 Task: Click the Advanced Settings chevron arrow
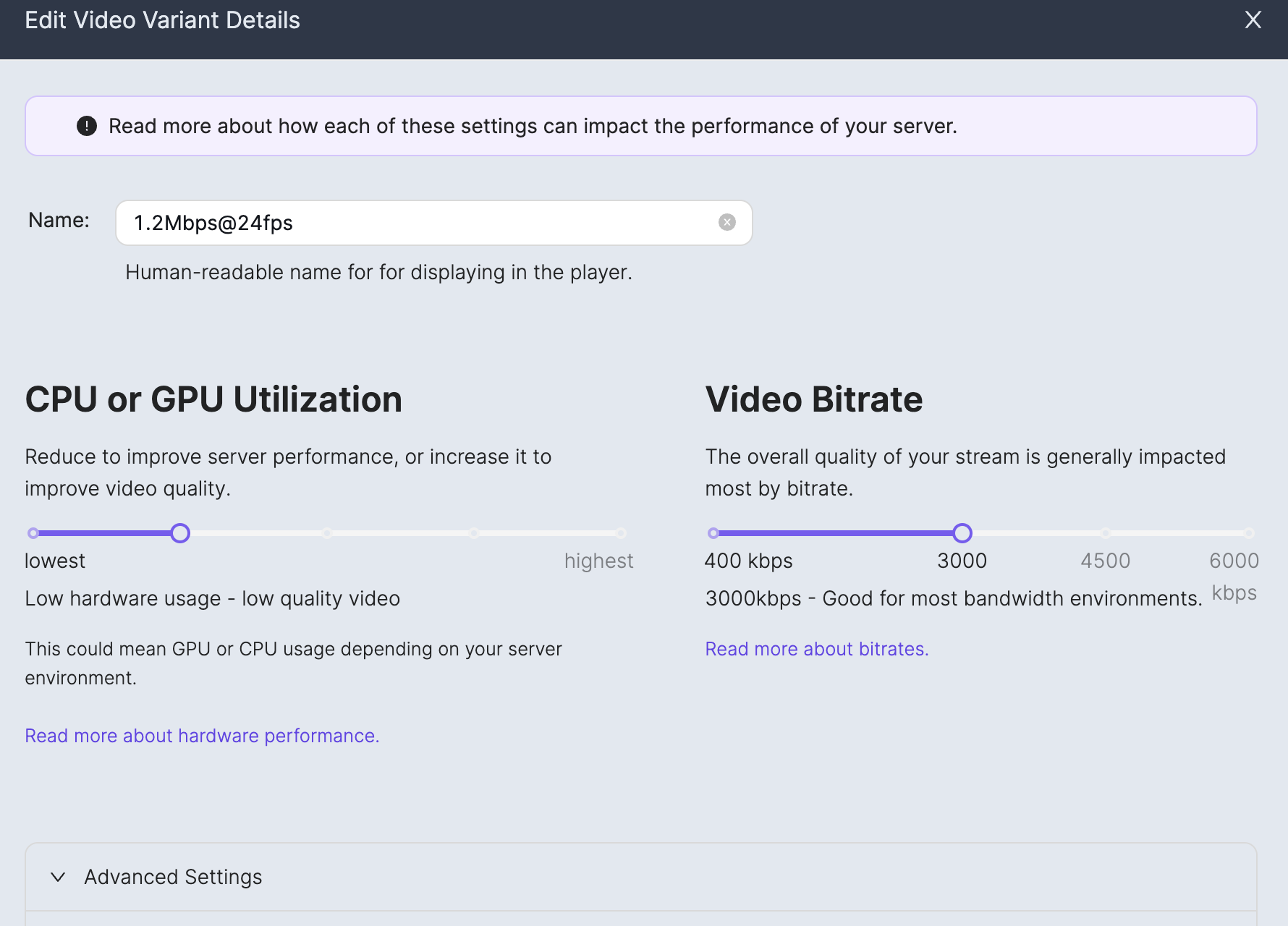coord(59,877)
